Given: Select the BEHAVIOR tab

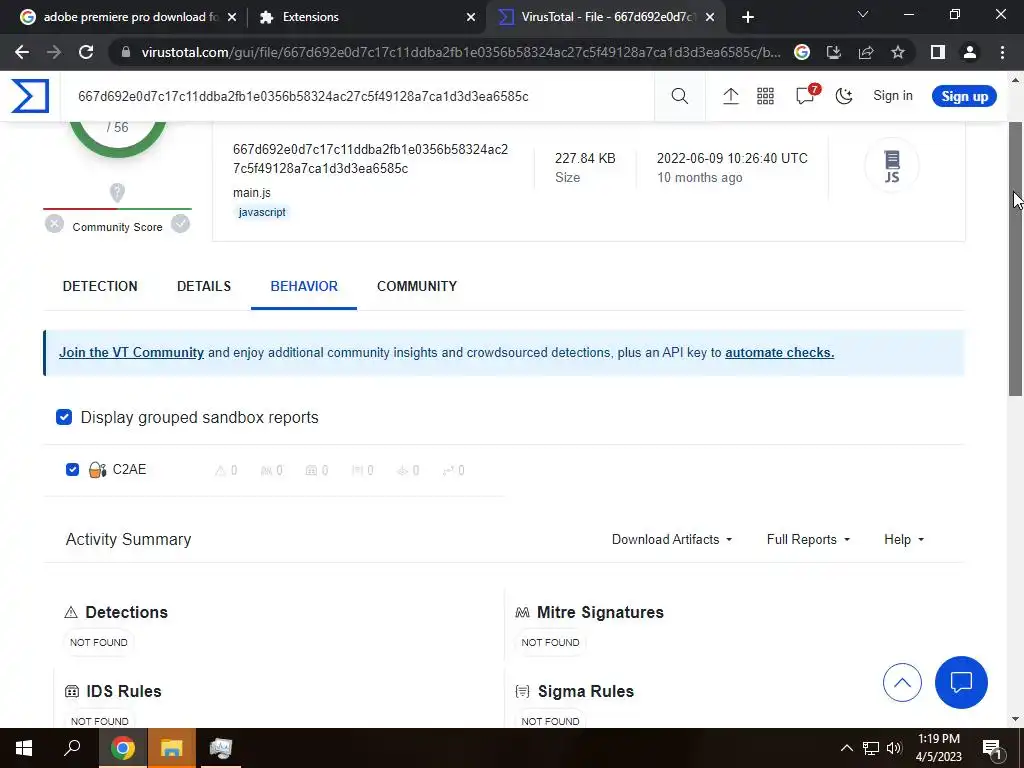Looking at the screenshot, I should 304,286.
